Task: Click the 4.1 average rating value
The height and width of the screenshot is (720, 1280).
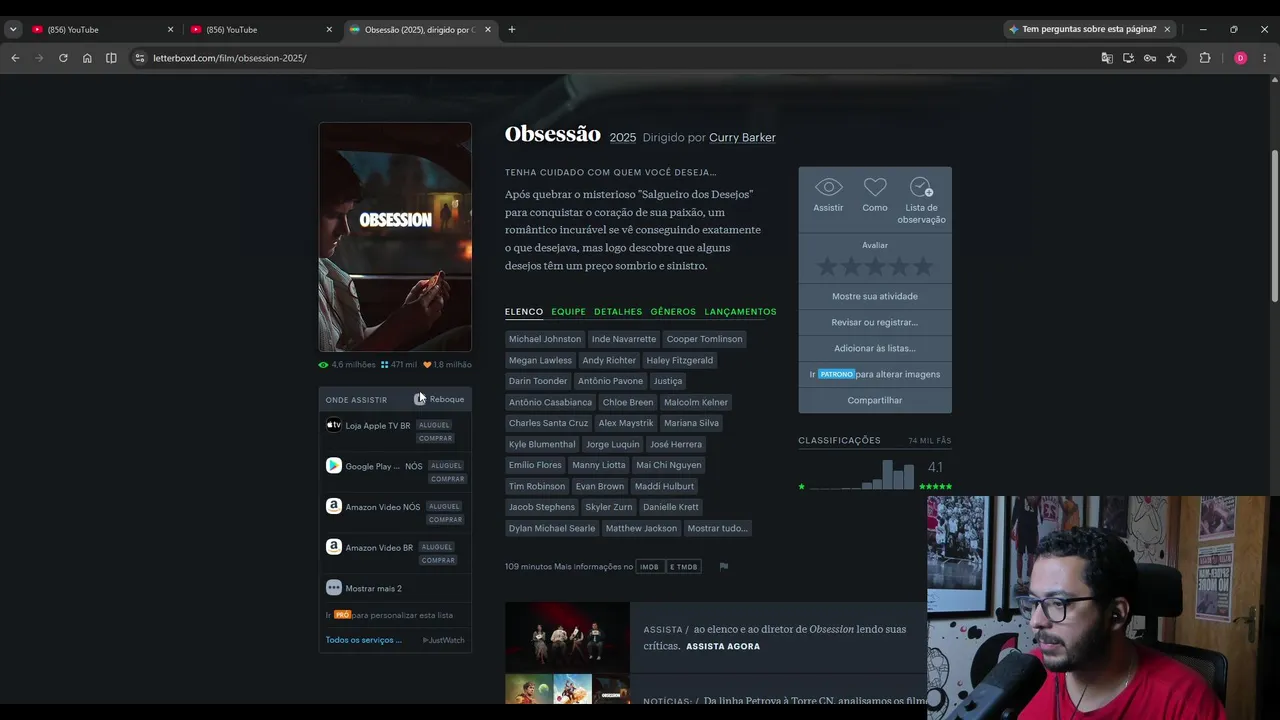Action: click(x=935, y=467)
